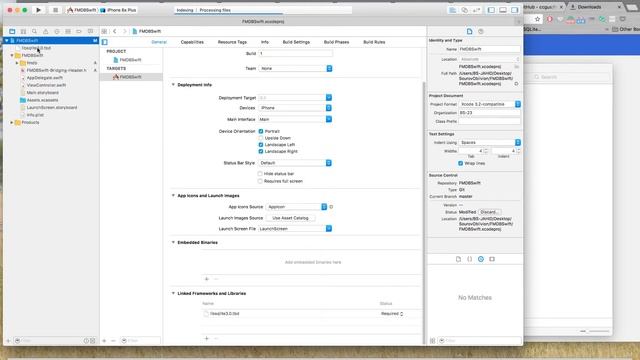Select AppDelegate.swift in navigator
Screen dimensions: 640x360
[44, 78]
